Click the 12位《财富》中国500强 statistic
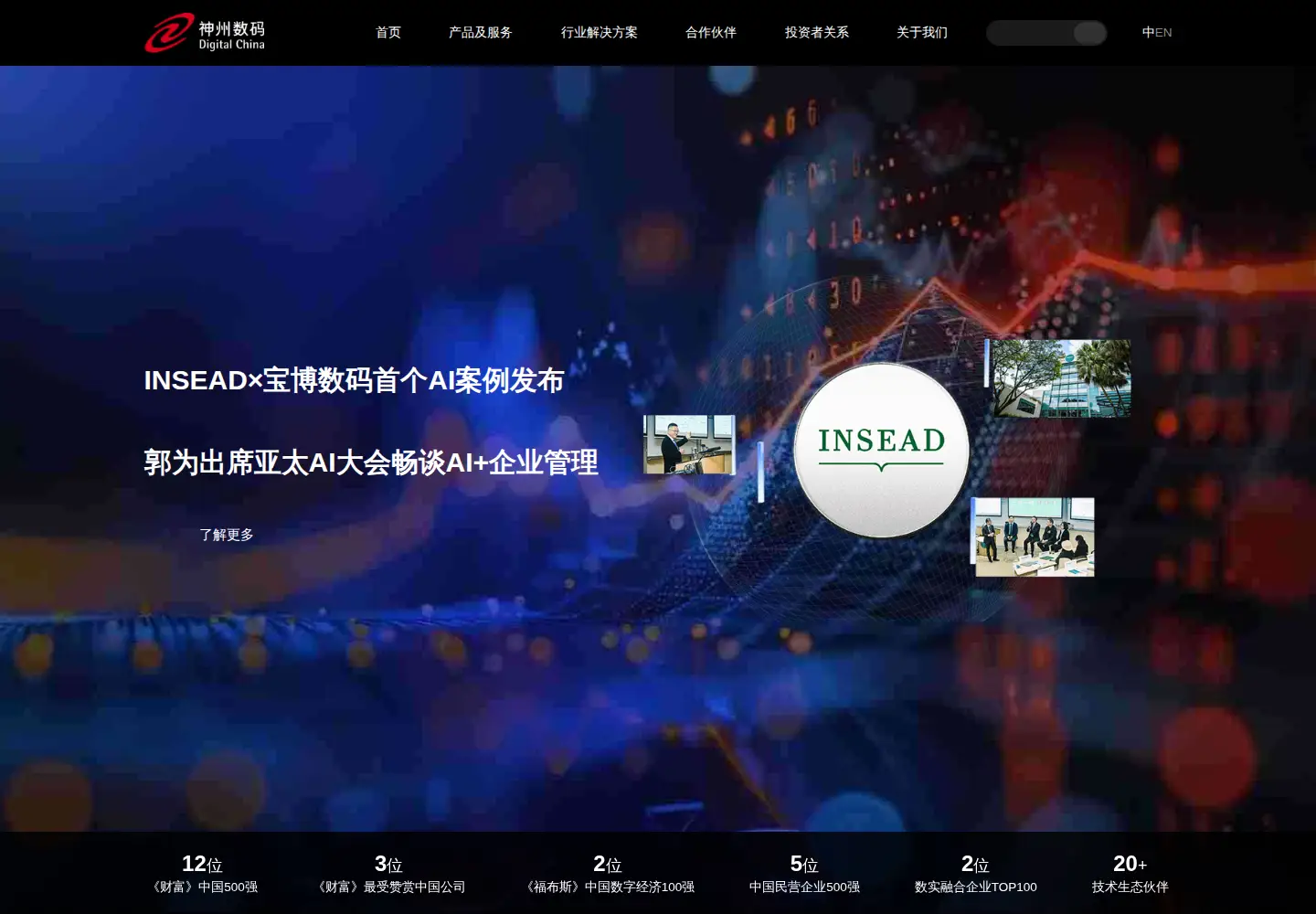The width and height of the screenshot is (1316, 914). 203,874
